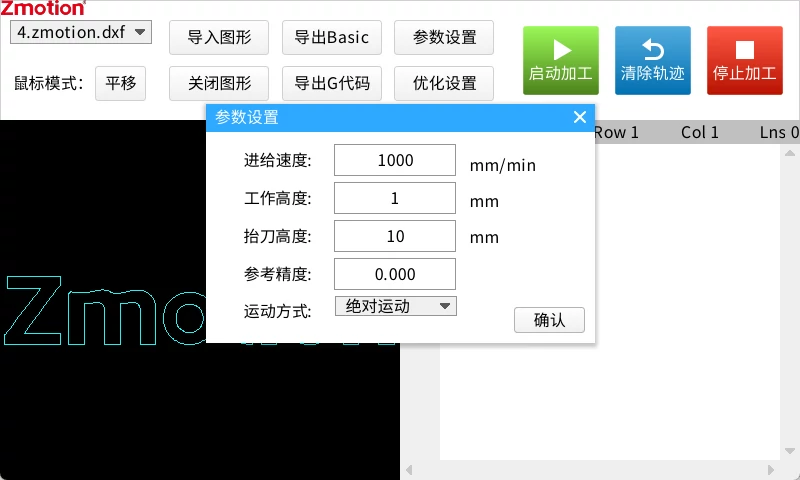Click the scroll right arrow at the bottom
This screenshot has height=480, width=800.
point(770,470)
